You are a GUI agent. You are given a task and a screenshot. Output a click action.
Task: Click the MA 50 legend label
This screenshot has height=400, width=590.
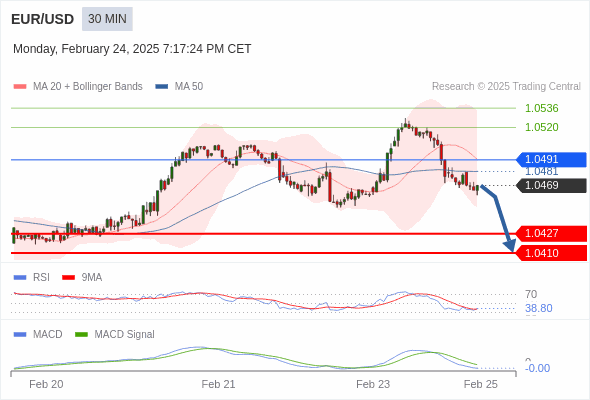(x=189, y=87)
